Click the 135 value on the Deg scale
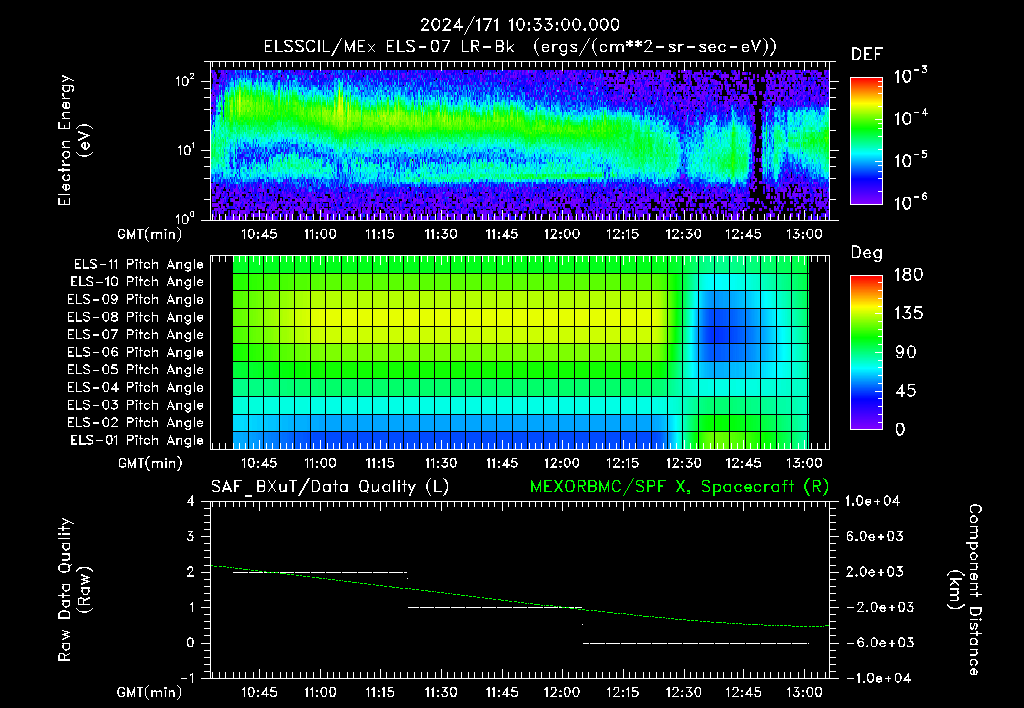 point(908,314)
